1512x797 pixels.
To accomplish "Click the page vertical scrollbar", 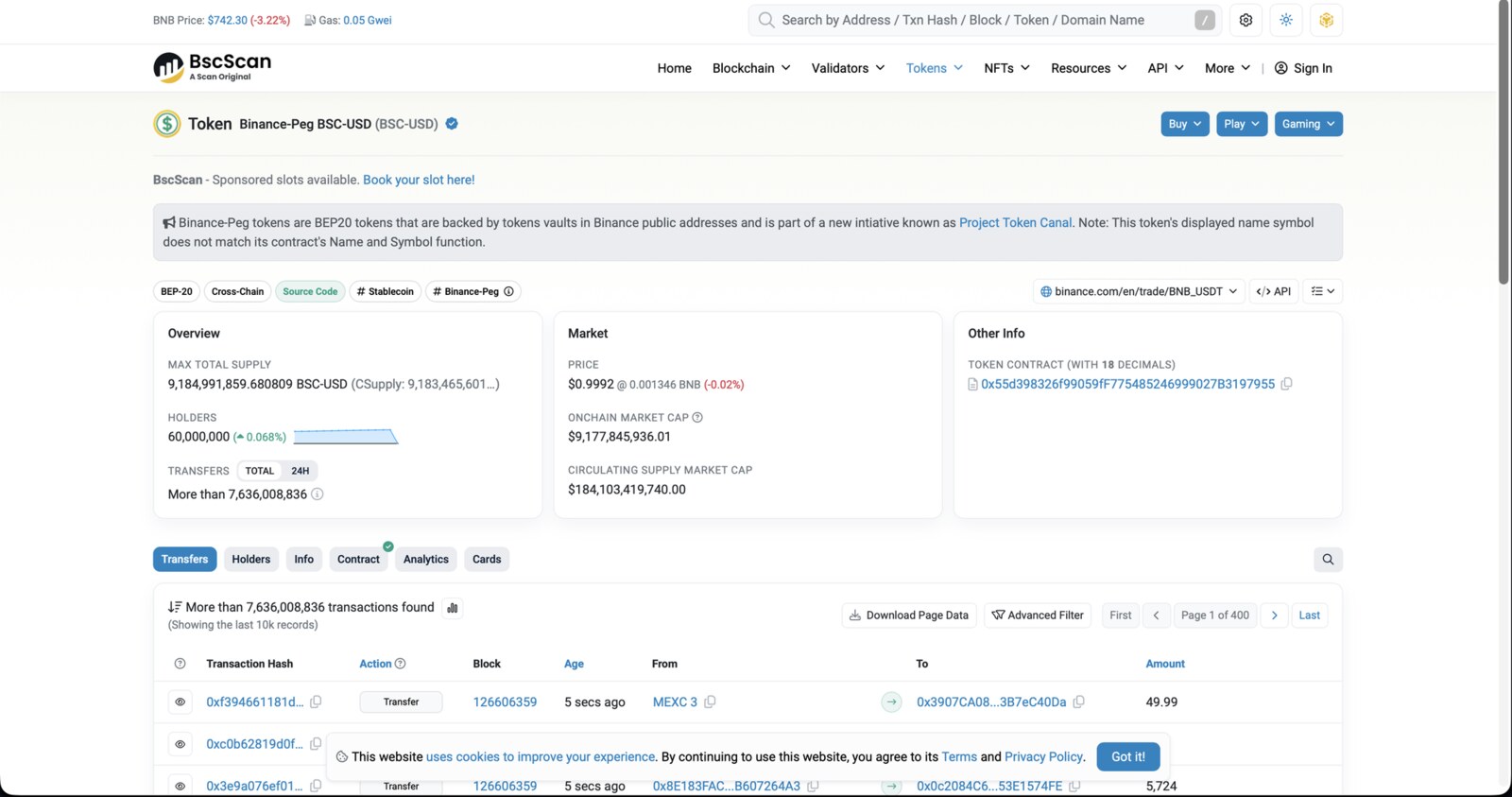I will click(1503, 142).
